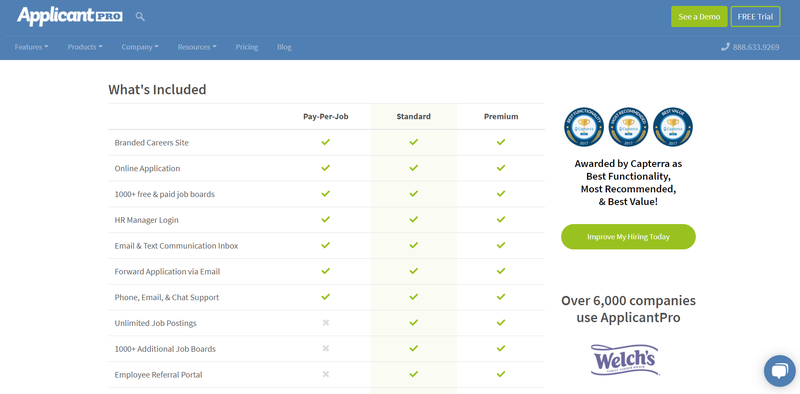Click Standard checkmark for Online Application
800x394 pixels.
(x=413, y=167)
